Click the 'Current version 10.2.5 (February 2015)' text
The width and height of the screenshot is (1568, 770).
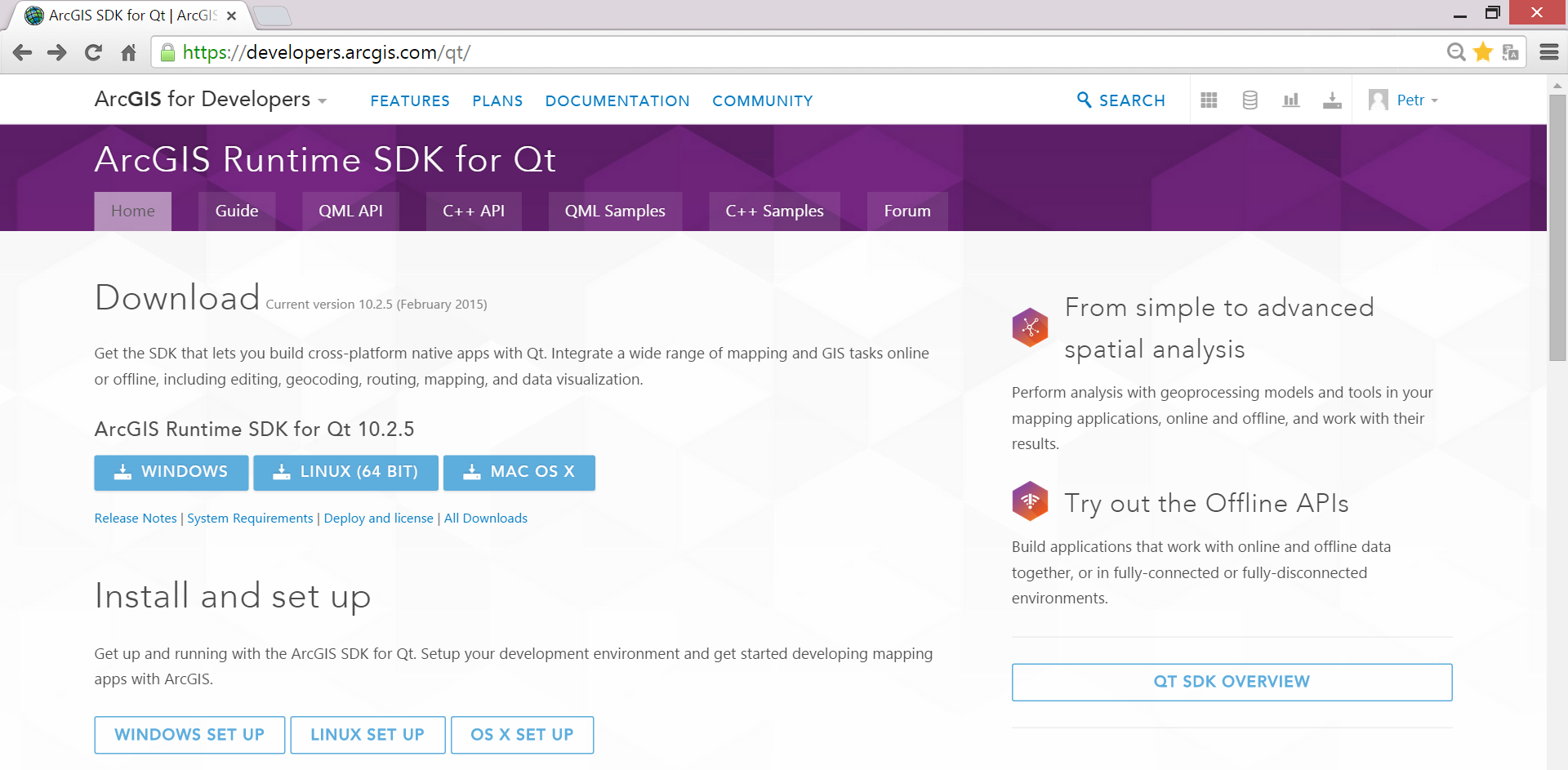coord(376,305)
